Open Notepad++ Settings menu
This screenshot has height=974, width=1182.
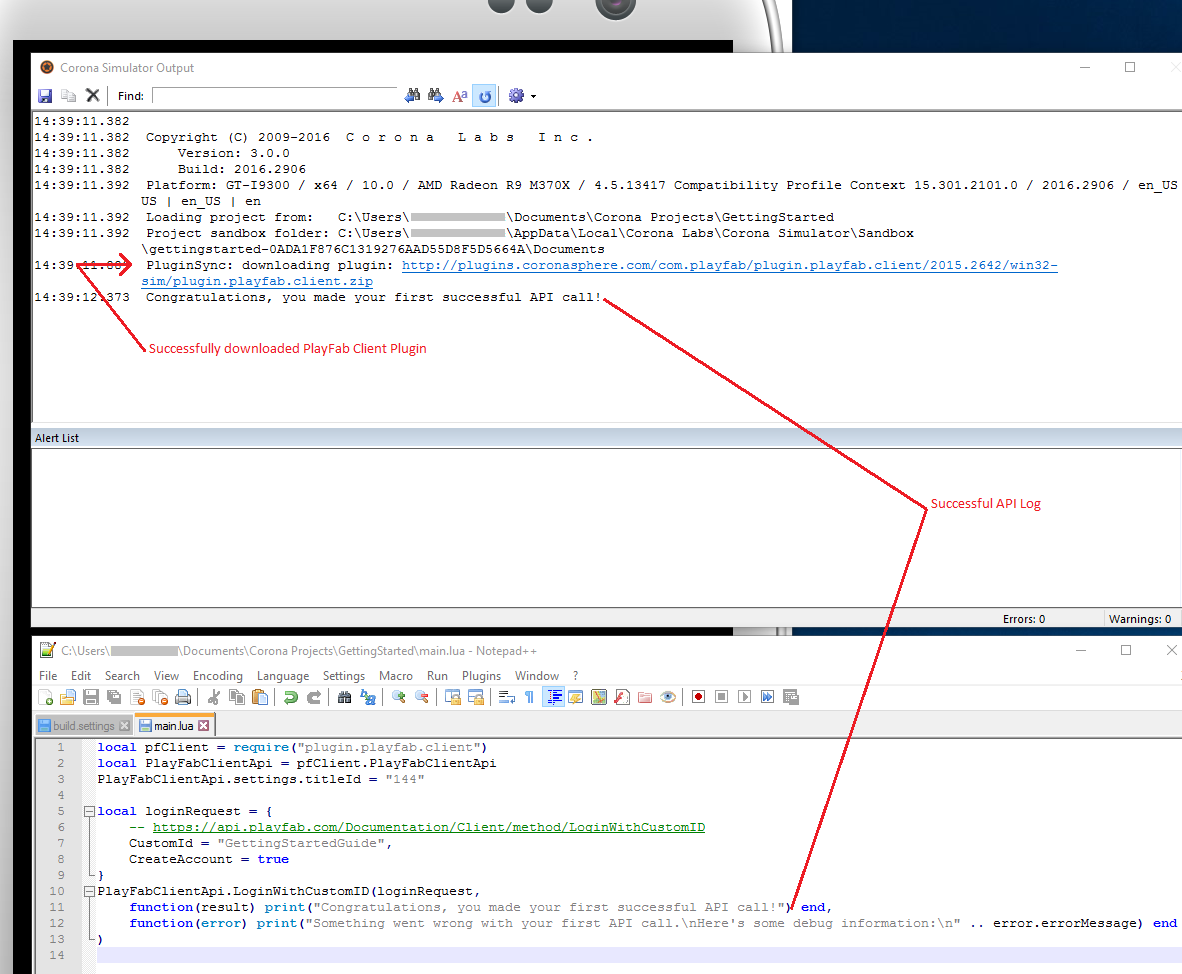[344, 675]
